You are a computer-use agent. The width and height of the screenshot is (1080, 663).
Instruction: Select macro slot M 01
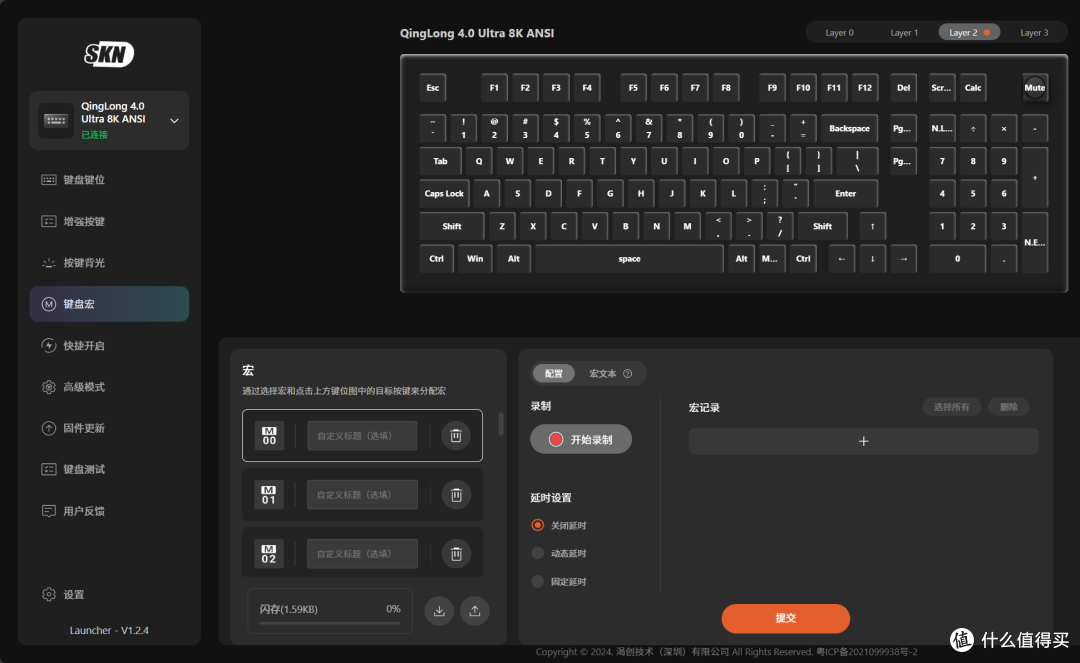[269, 494]
